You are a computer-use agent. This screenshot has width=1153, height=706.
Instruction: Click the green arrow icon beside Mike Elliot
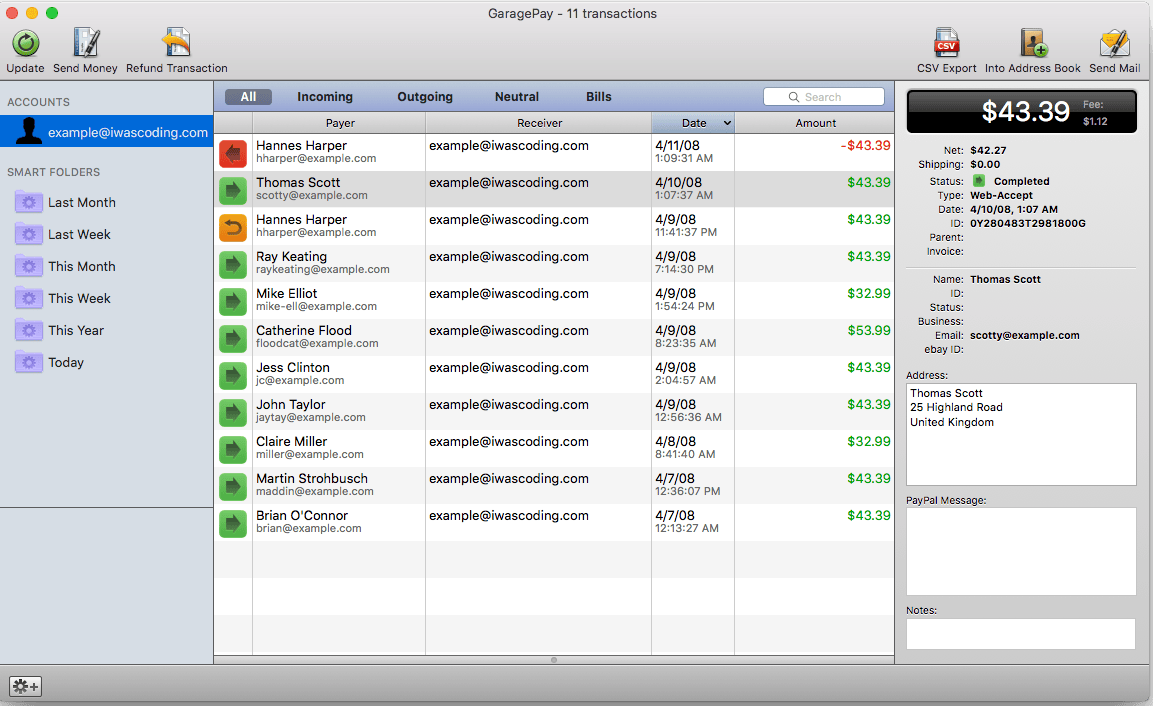tap(233, 302)
